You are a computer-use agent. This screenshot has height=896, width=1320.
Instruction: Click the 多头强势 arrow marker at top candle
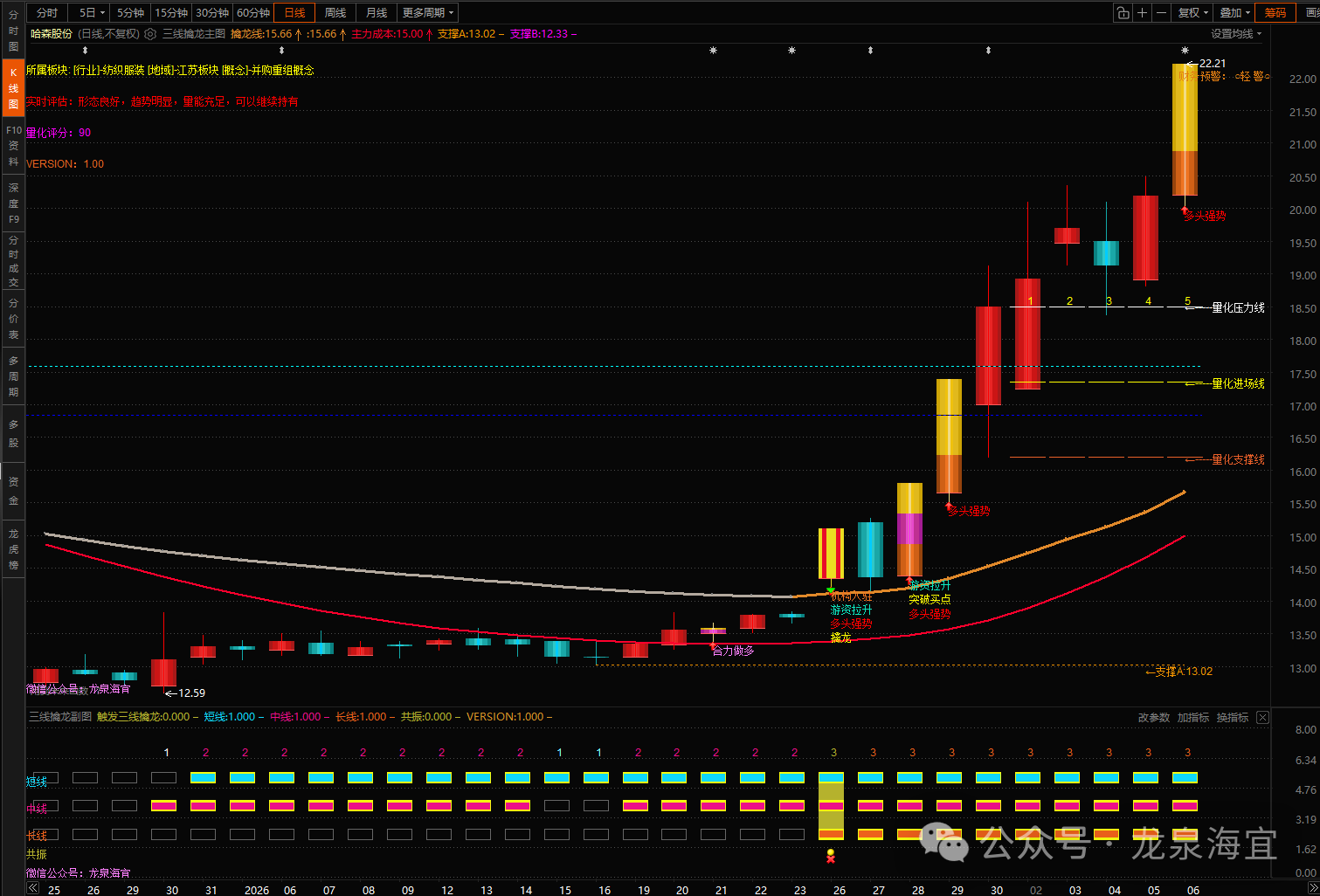click(1185, 211)
